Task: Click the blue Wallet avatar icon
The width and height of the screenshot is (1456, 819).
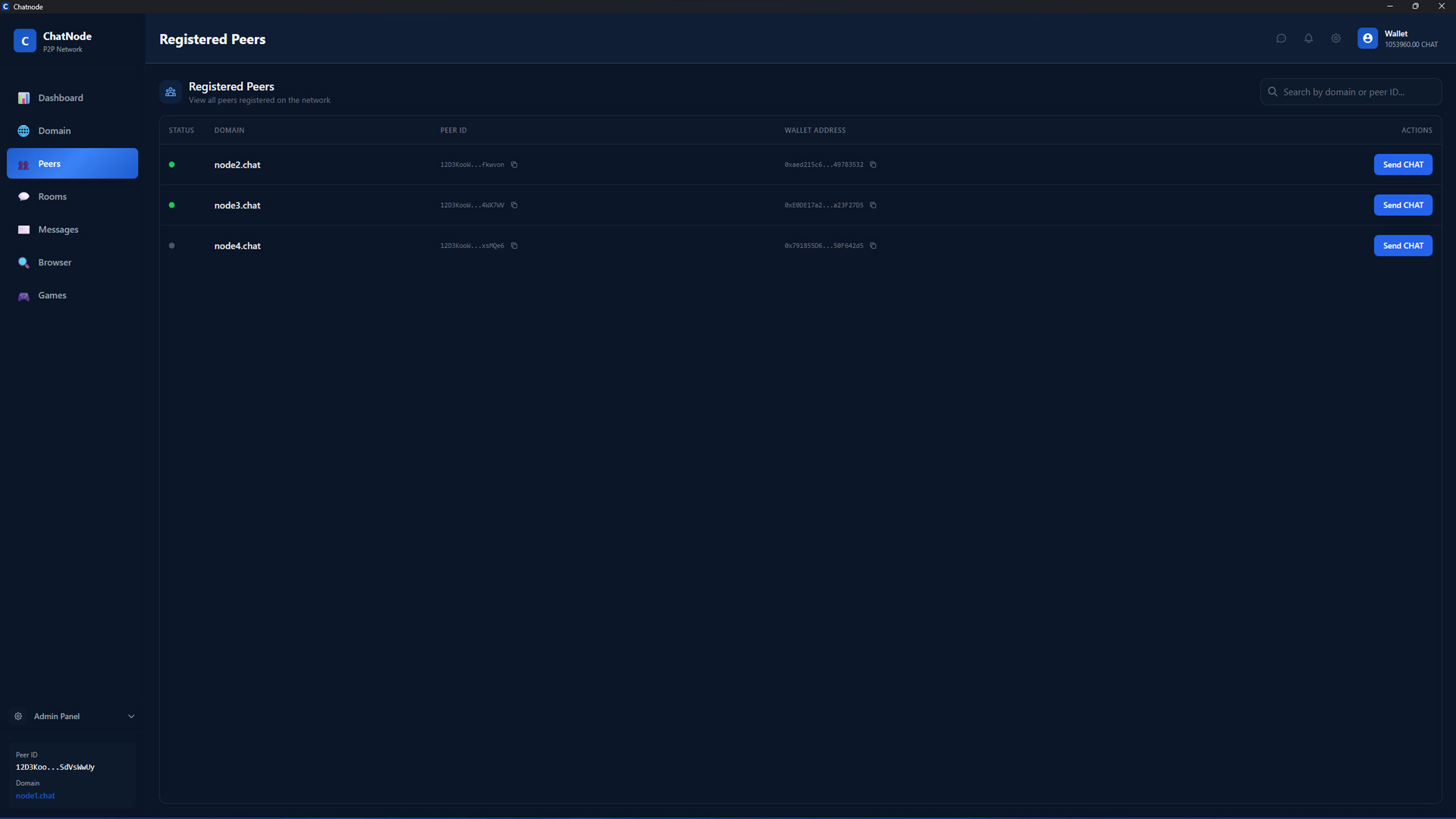Action: point(1367,38)
